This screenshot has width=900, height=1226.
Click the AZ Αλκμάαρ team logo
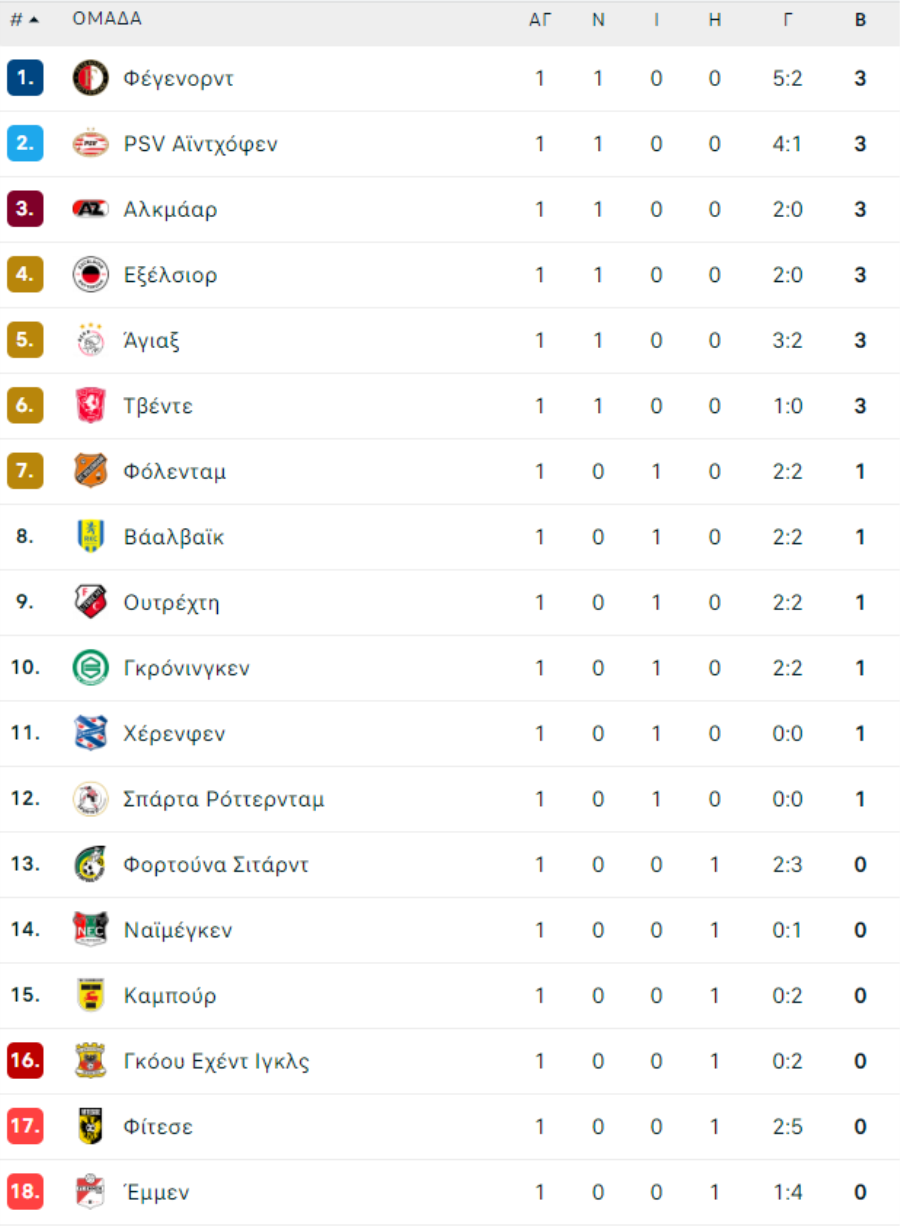(x=91, y=209)
